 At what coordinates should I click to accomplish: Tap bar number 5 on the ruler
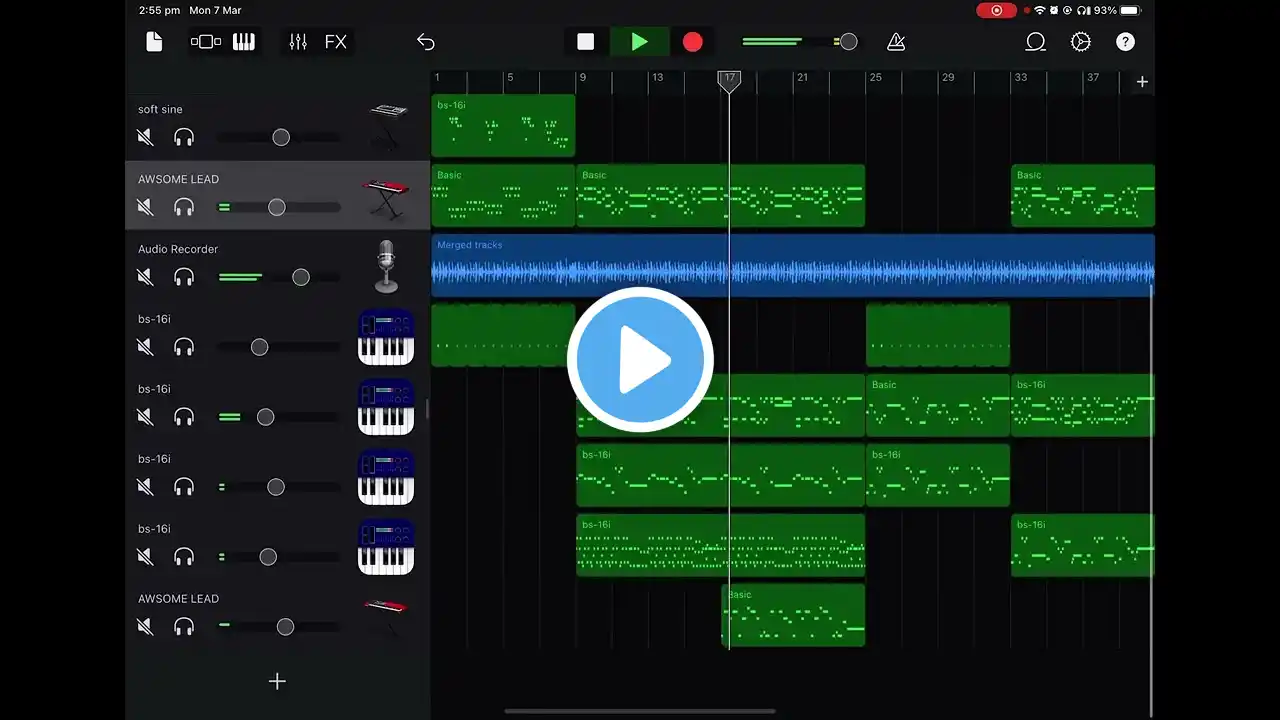[510, 77]
